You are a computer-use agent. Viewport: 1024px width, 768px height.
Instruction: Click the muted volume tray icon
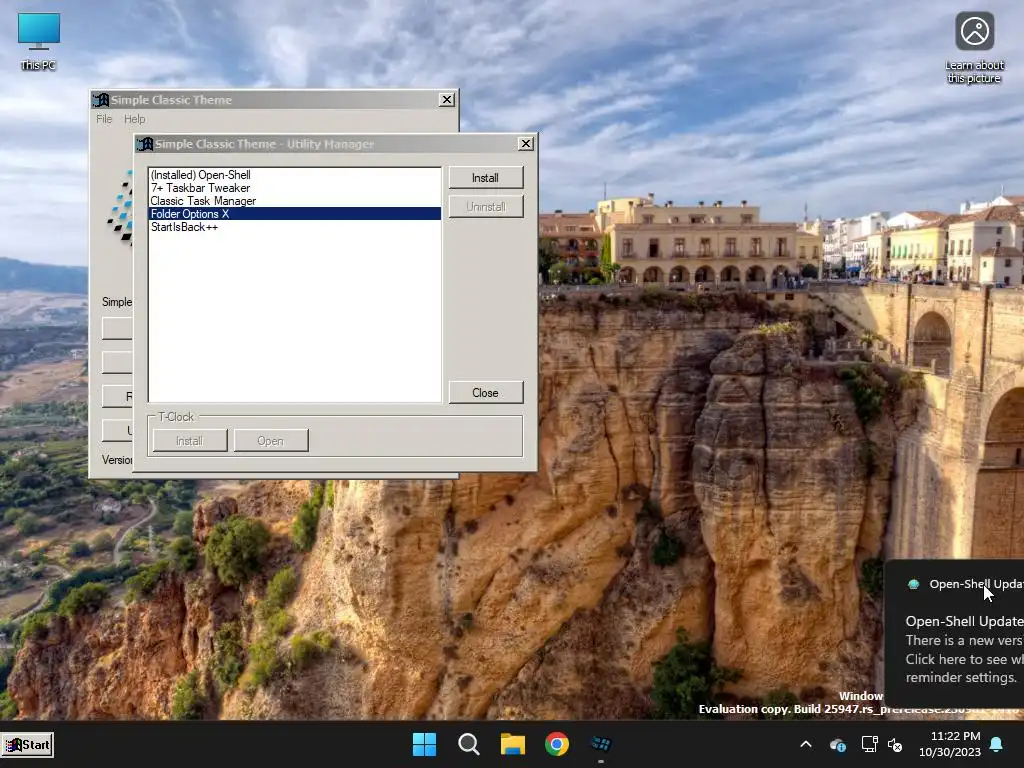pyautogui.click(x=895, y=744)
